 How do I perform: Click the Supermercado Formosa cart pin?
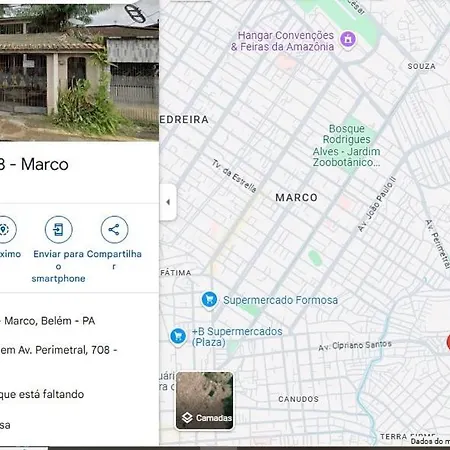pos(209,299)
